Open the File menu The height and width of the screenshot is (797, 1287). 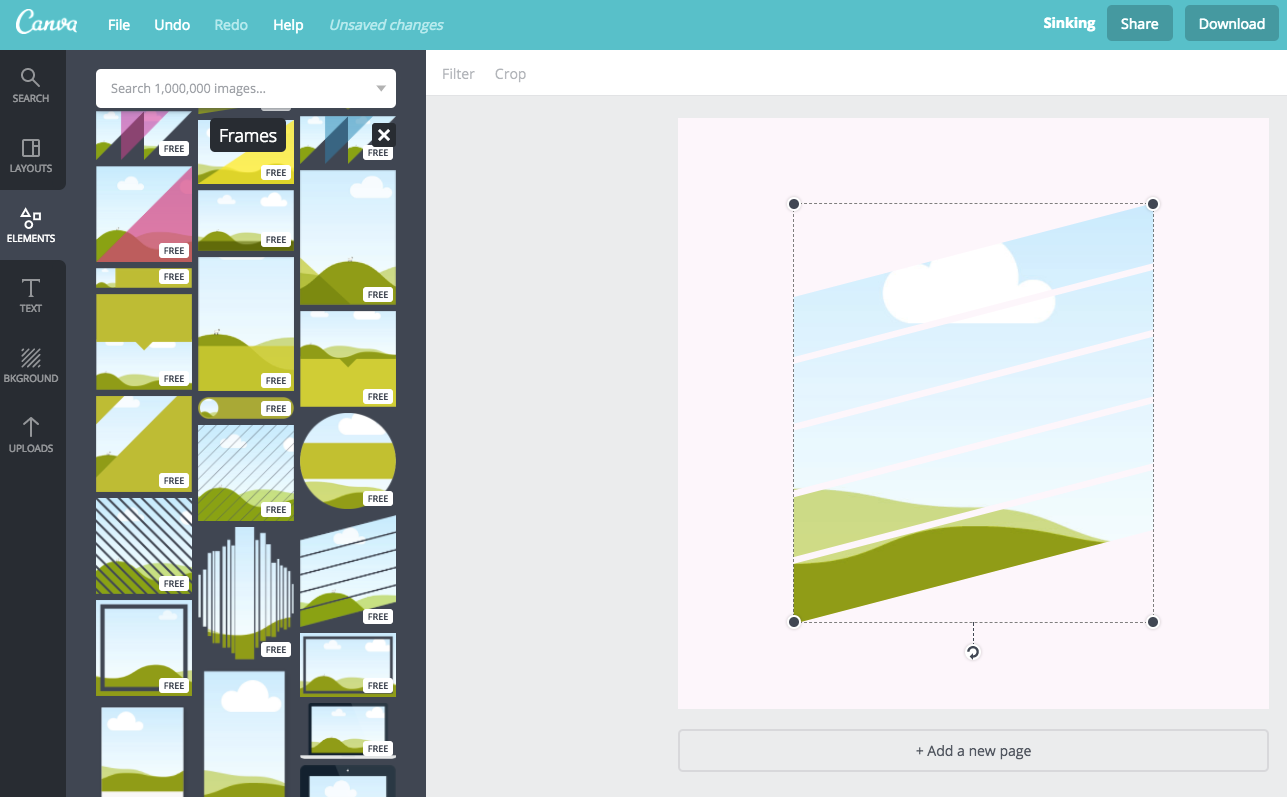click(x=118, y=25)
